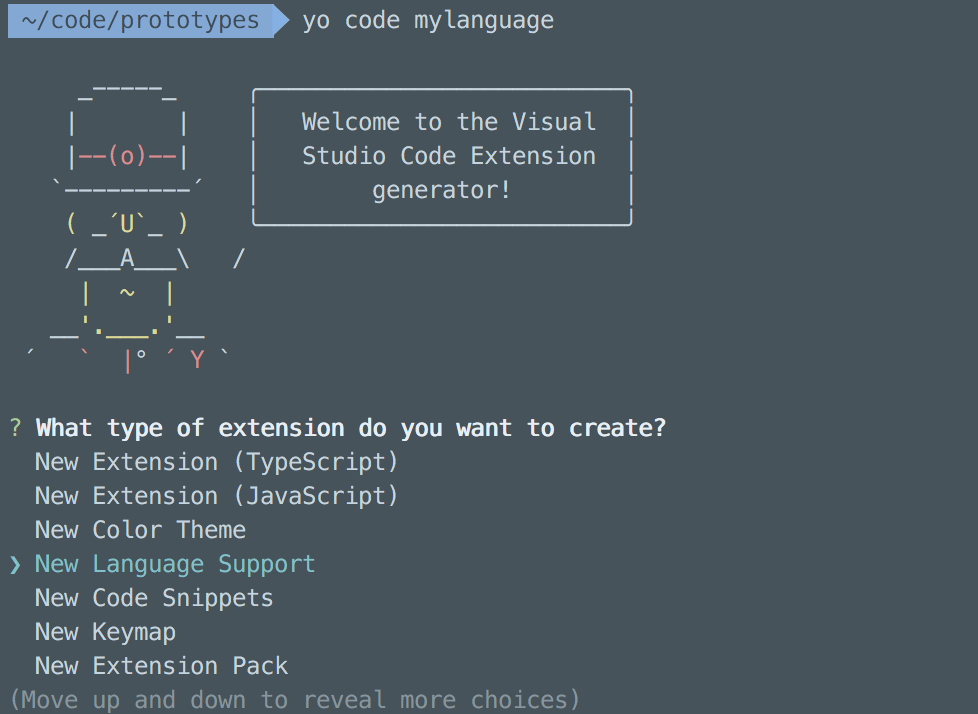
Task: Select New Extension (TypeScript) option
Action: 216,462
